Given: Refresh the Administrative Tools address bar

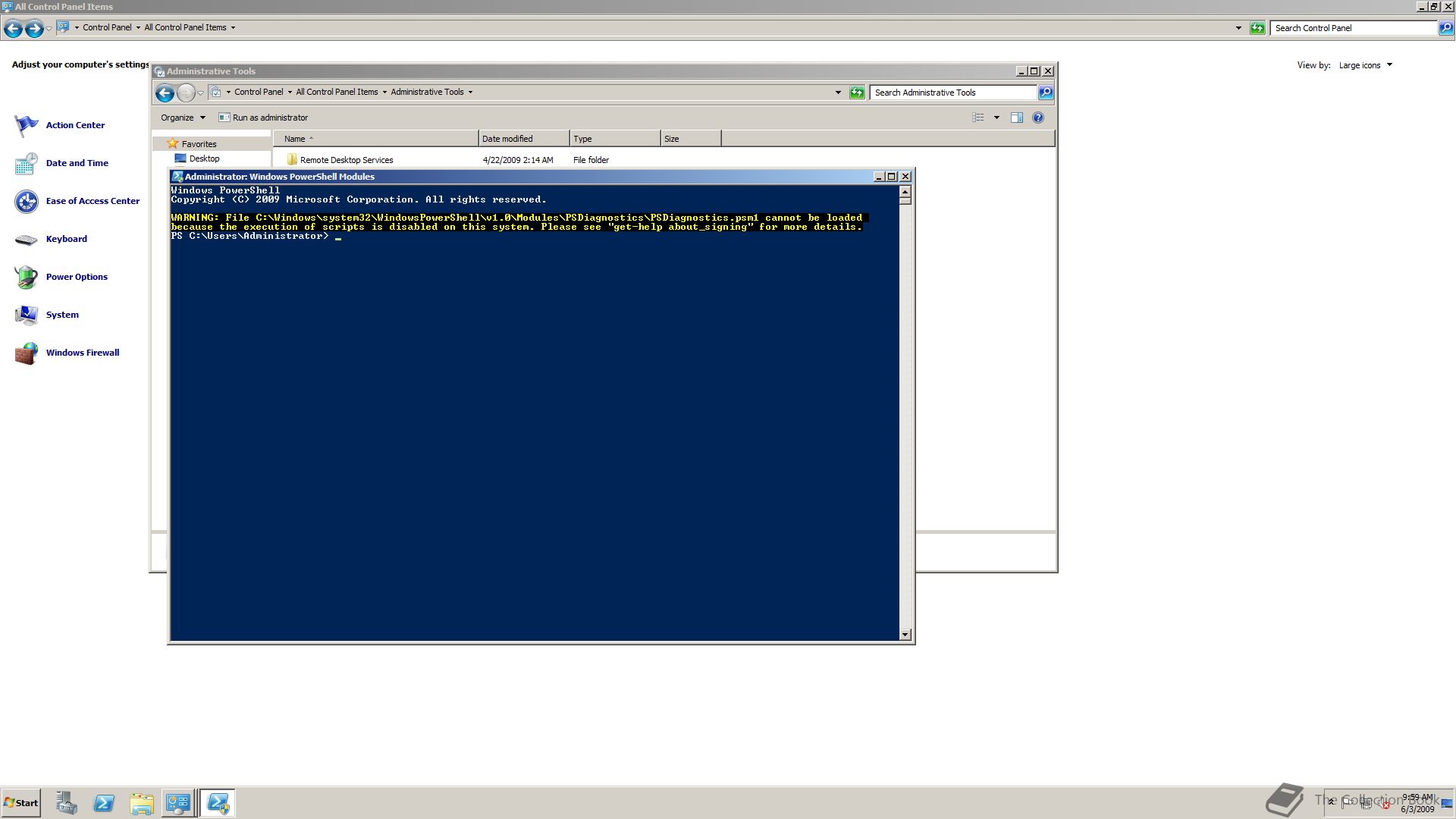Looking at the screenshot, I should click(x=857, y=93).
